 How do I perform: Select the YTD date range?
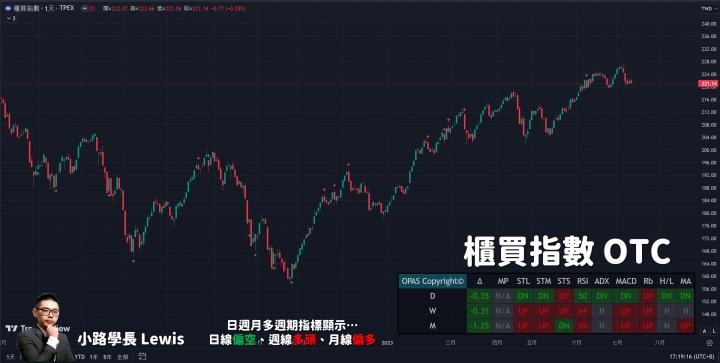pyautogui.click(x=79, y=357)
